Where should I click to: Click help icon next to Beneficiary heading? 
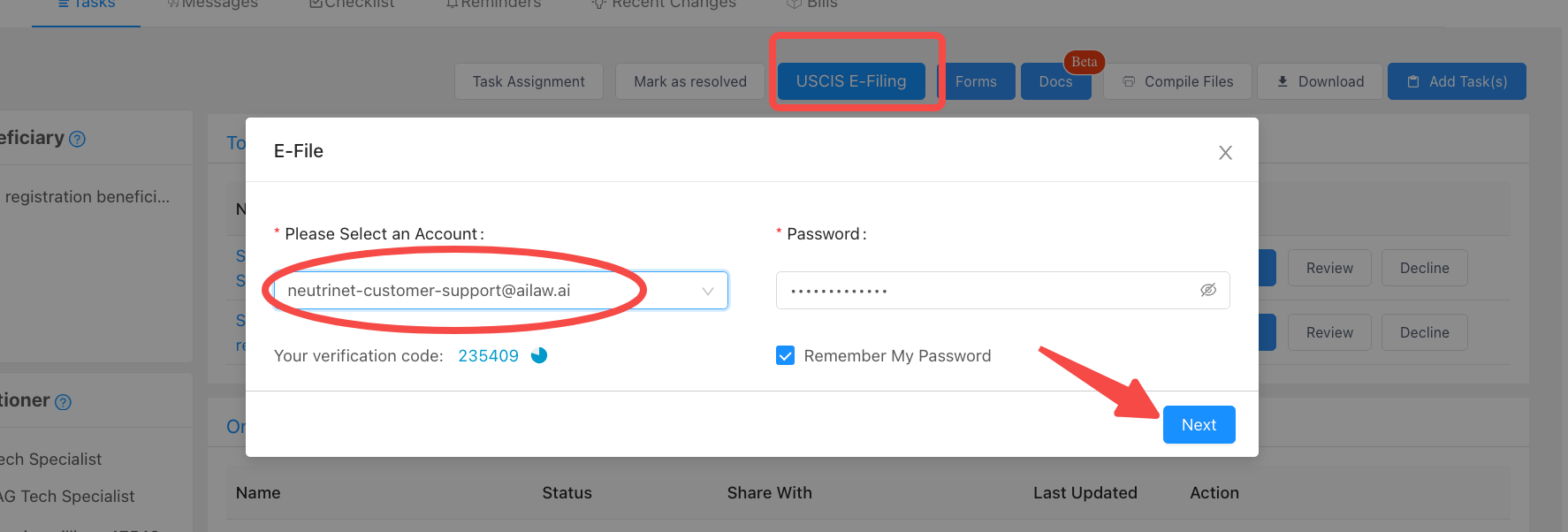tap(78, 139)
